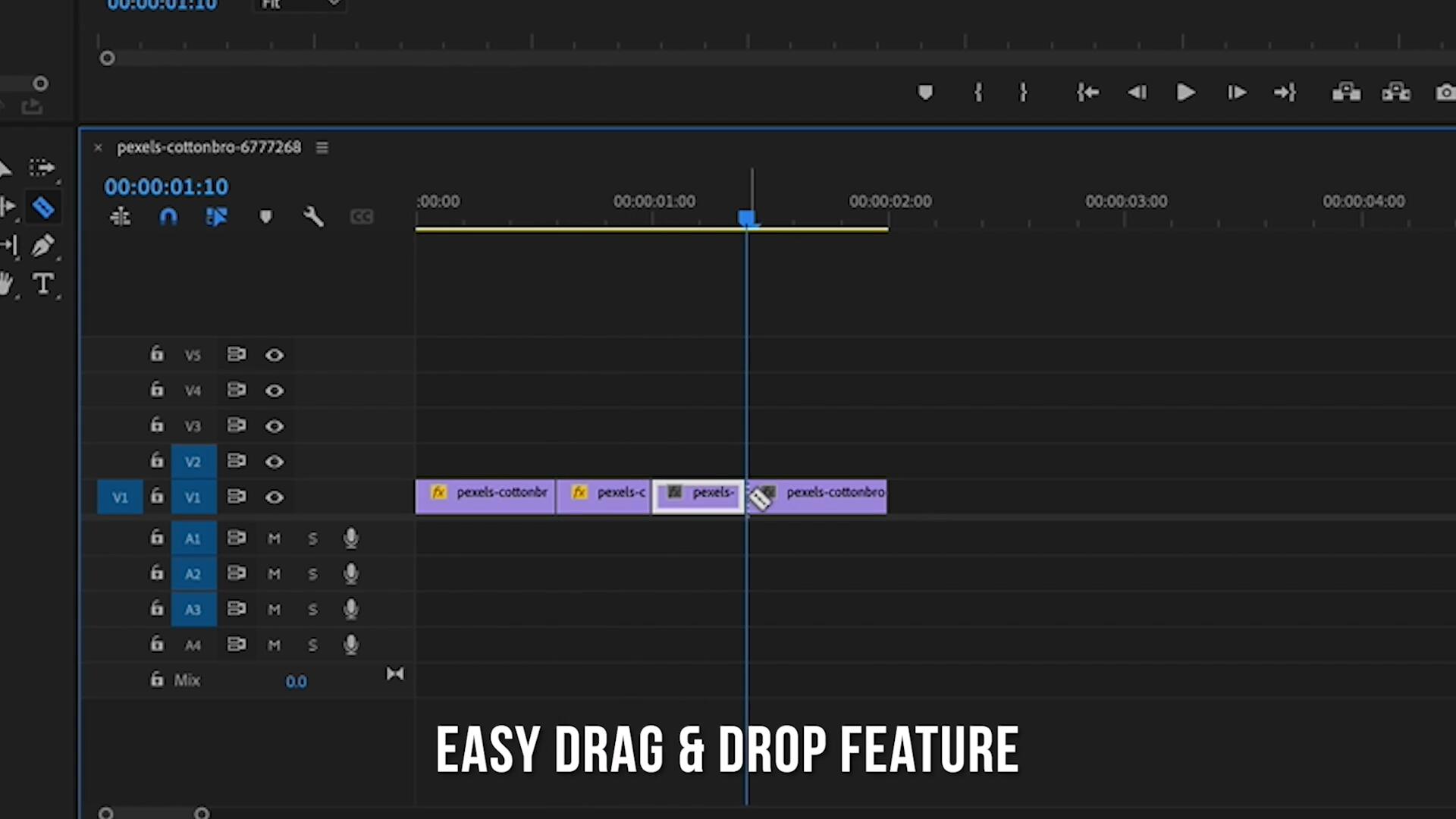Select the Razor tool

[x=43, y=207]
